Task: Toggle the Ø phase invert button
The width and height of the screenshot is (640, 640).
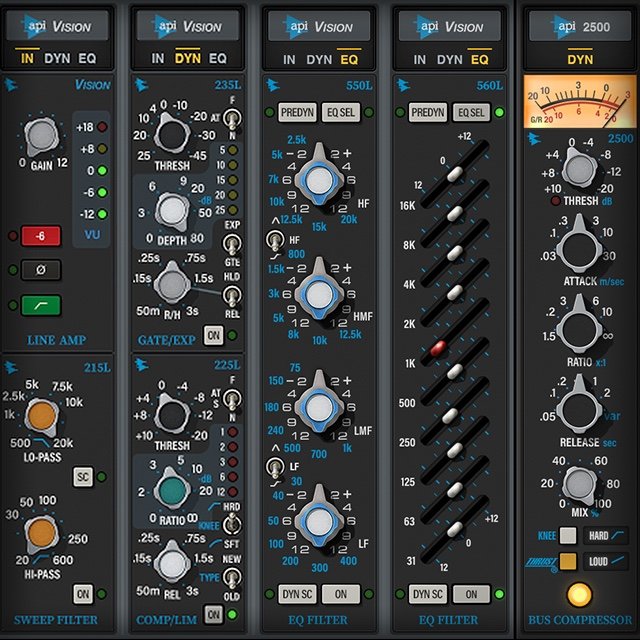Action: click(41, 270)
